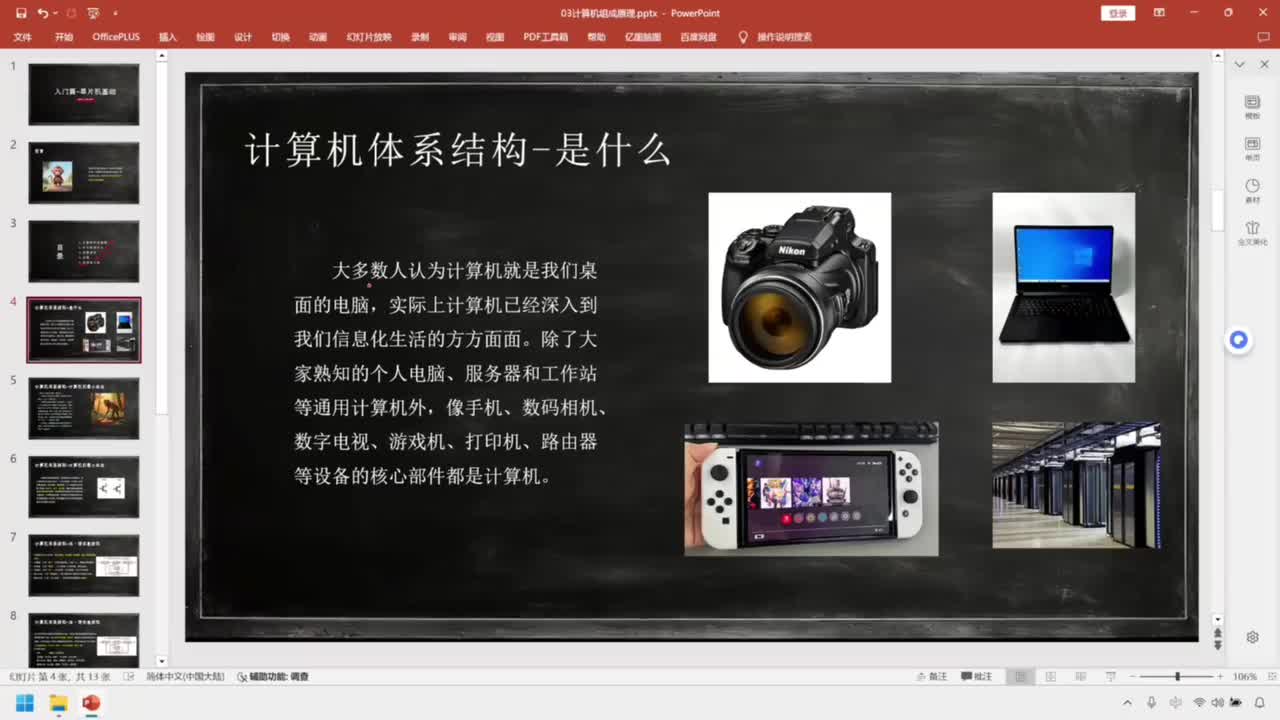Switch to Normal view in status bar
This screenshot has height=720, width=1280.
(x=1020, y=677)
